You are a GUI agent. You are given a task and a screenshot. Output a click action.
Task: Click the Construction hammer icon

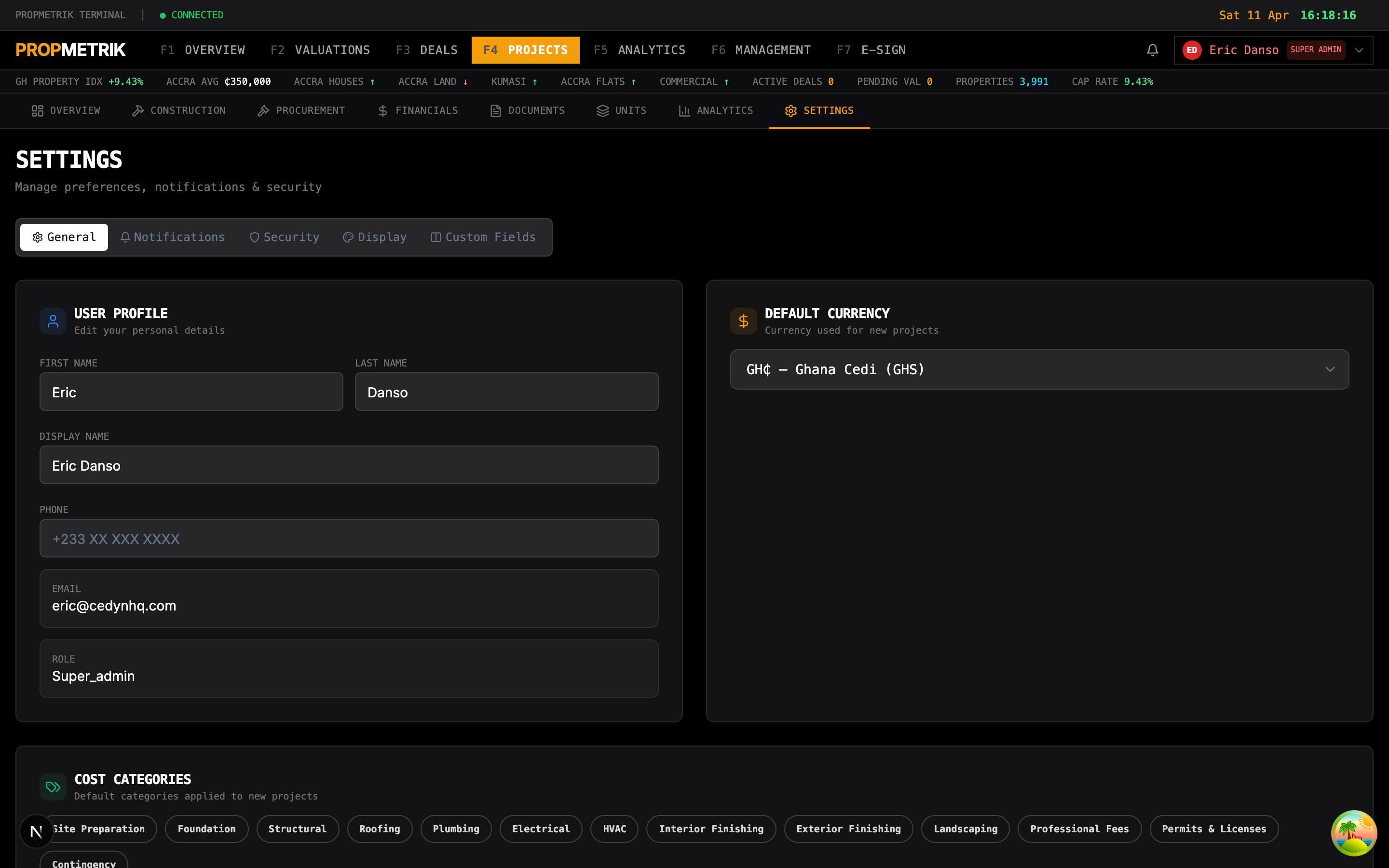138,111
